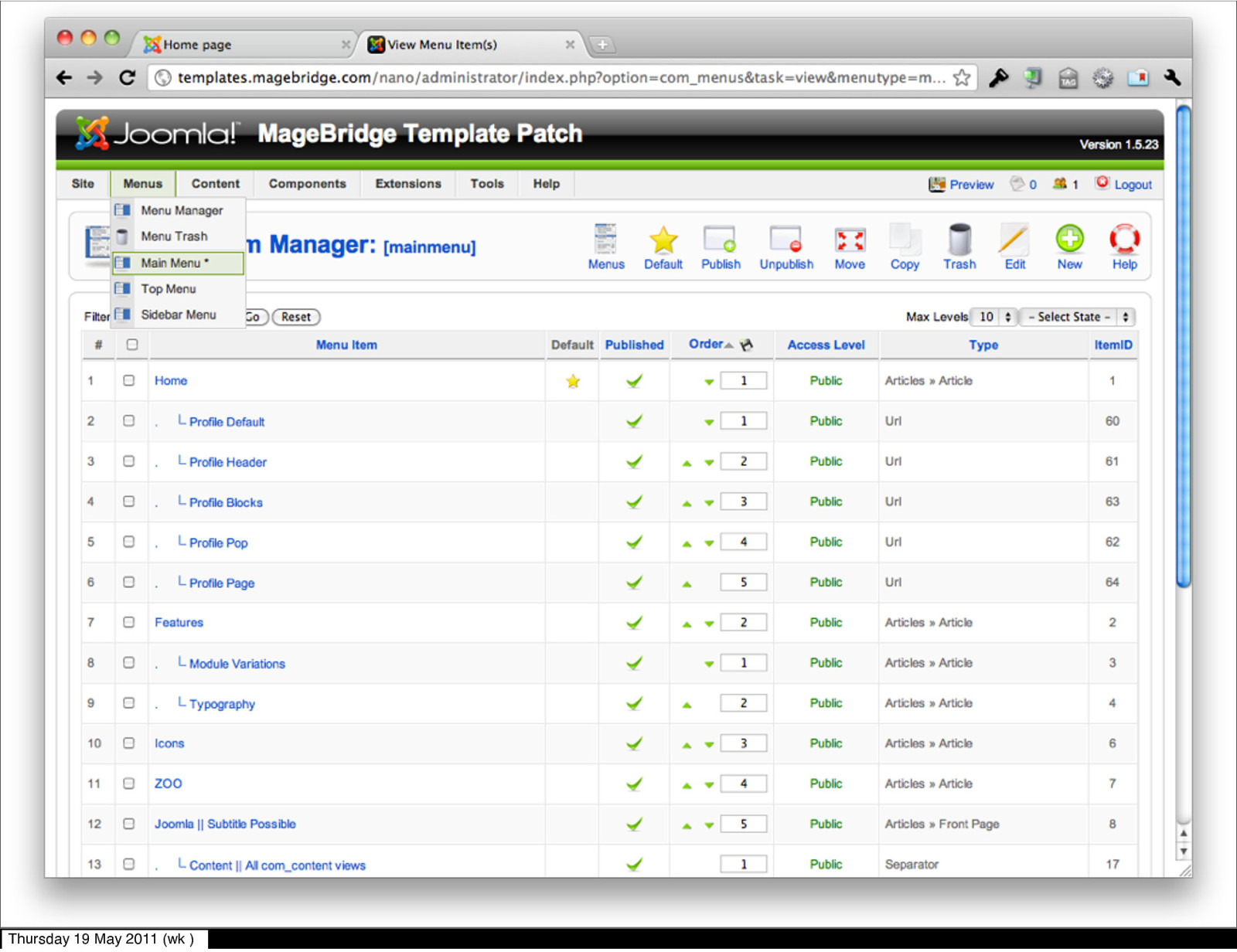Screen dimensions: 1237x952
Task: Click the browser back arrow
Action: coord(64,77)
